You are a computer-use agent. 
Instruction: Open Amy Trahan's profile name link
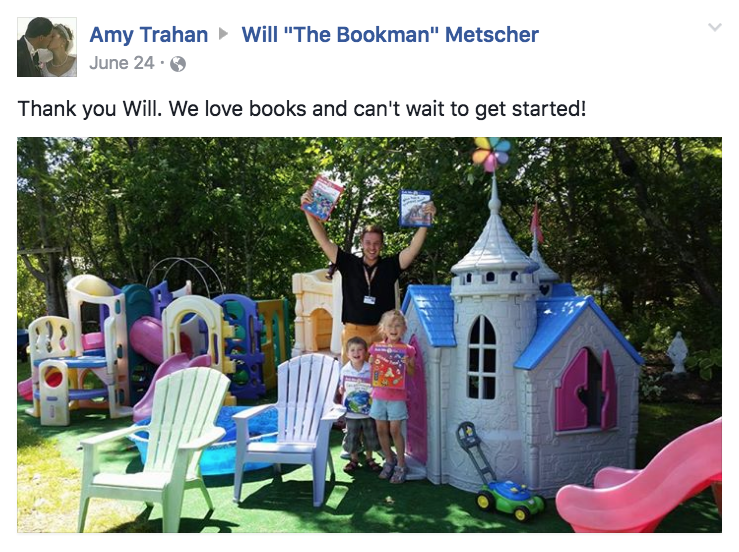tap(149, 35)
